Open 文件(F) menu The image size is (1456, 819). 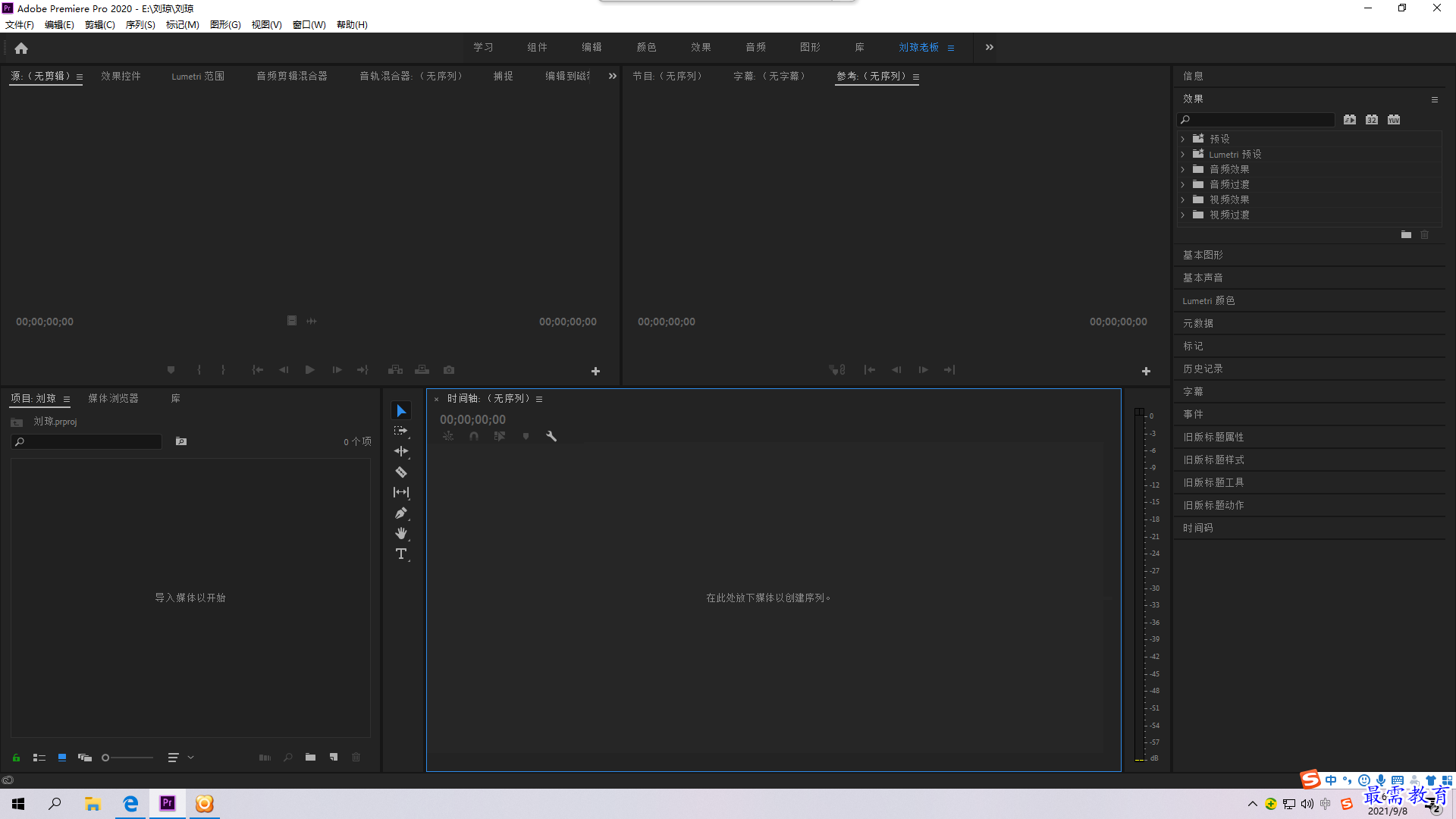(20, 25)
